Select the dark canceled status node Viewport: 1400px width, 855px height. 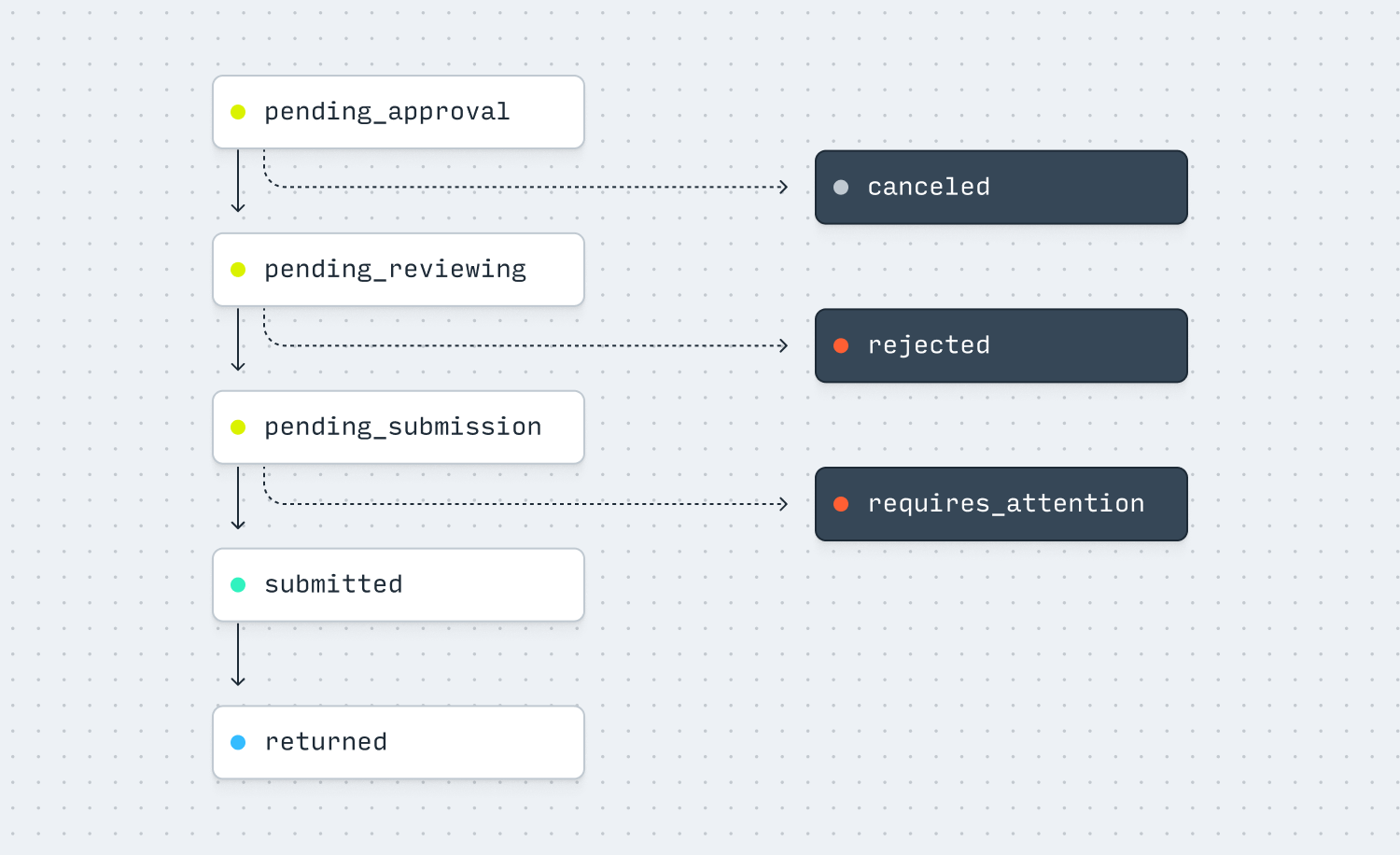tap(1001, 188)
